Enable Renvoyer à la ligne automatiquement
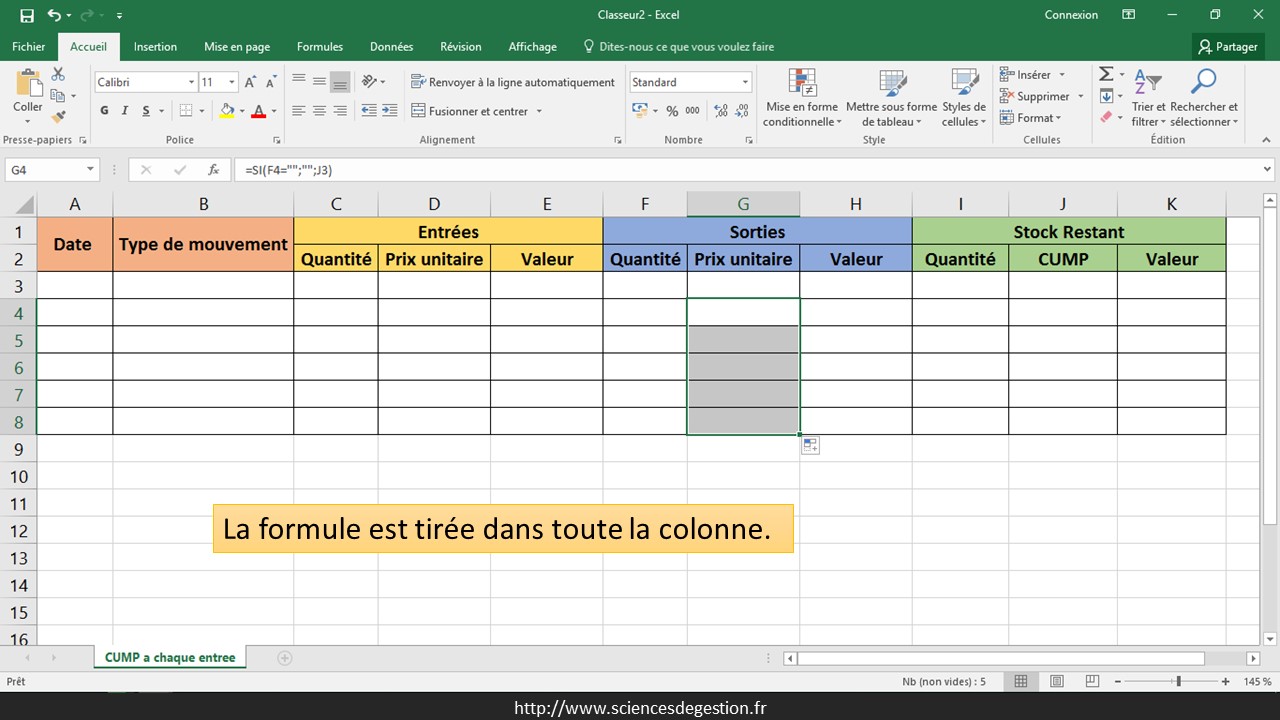This screenshot has height=720, width=1280. [512, 82]
